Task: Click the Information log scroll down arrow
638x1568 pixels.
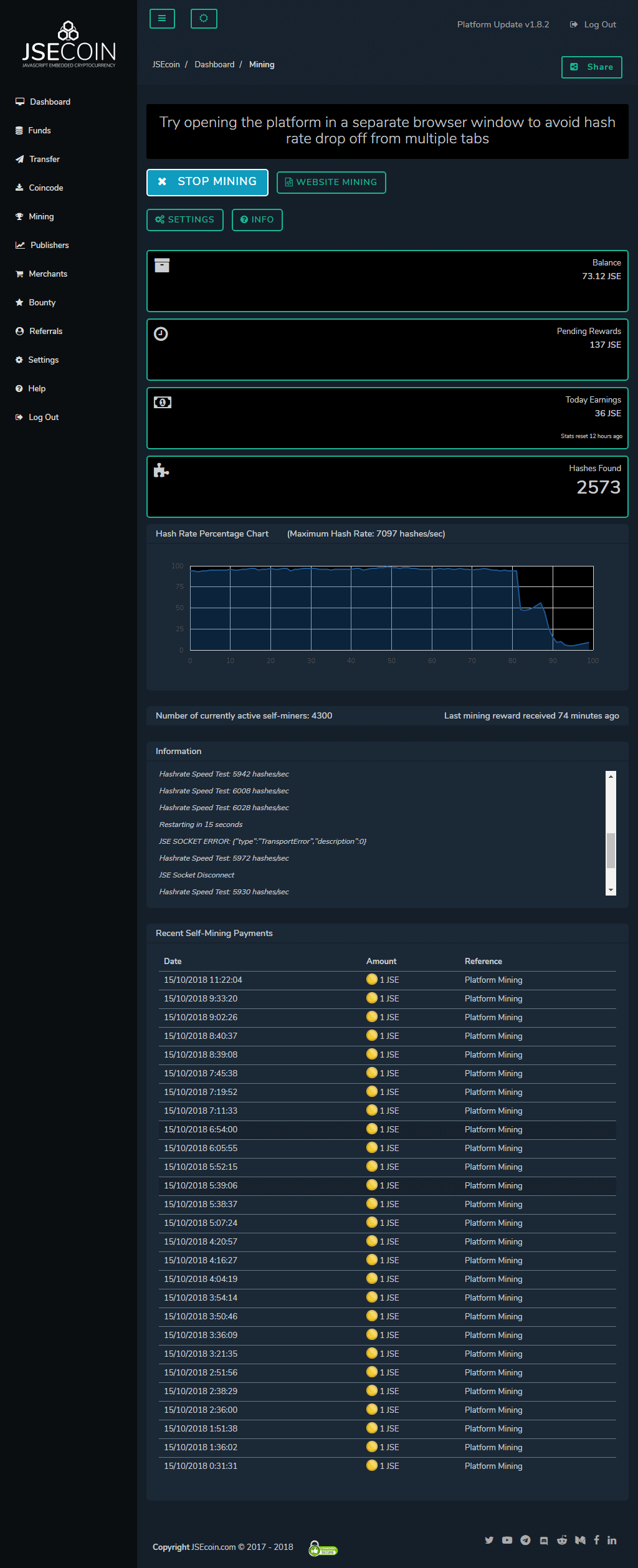Action: click(x=611, y=891)
